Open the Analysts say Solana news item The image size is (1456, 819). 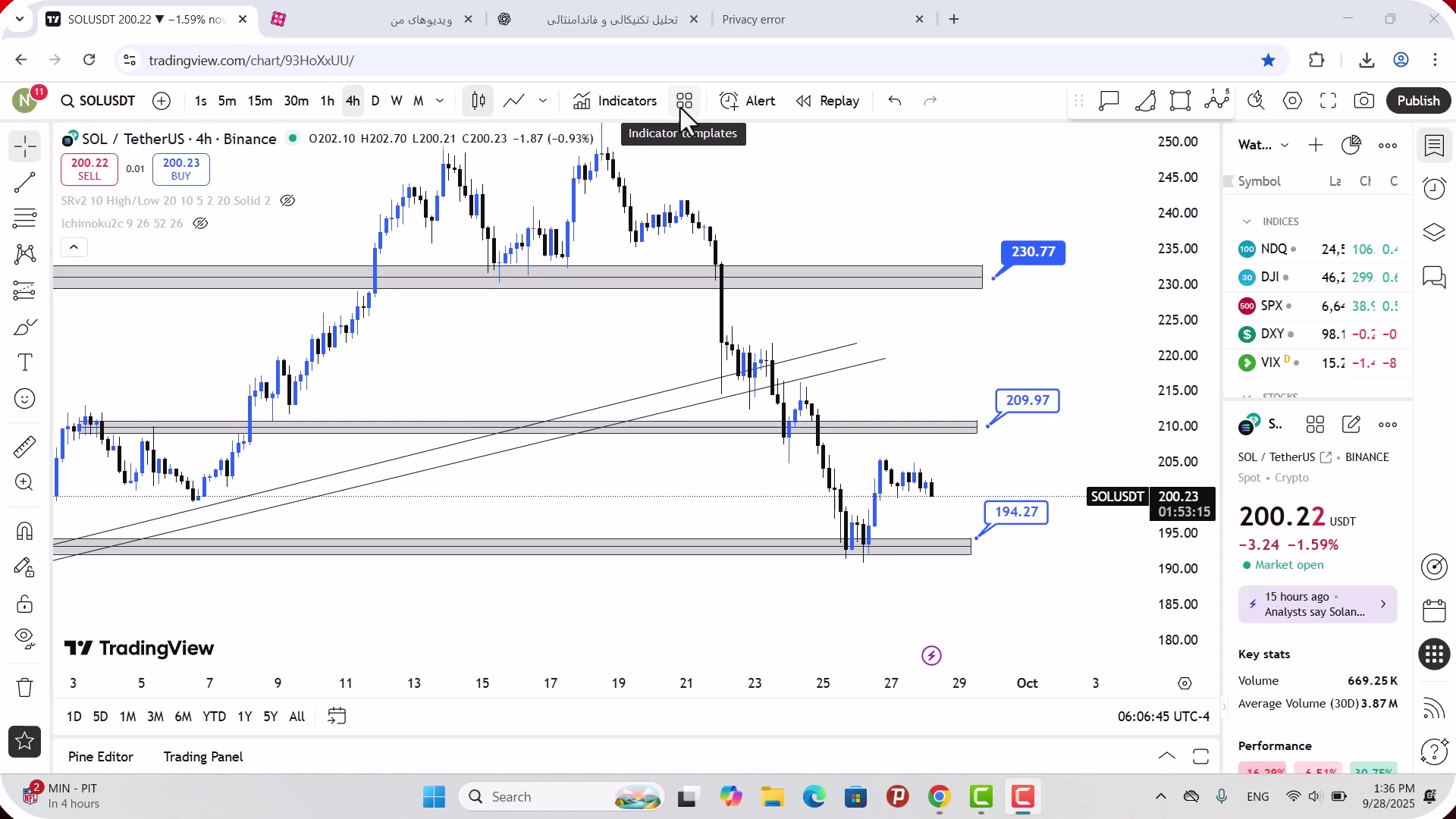click(1318, 604)
